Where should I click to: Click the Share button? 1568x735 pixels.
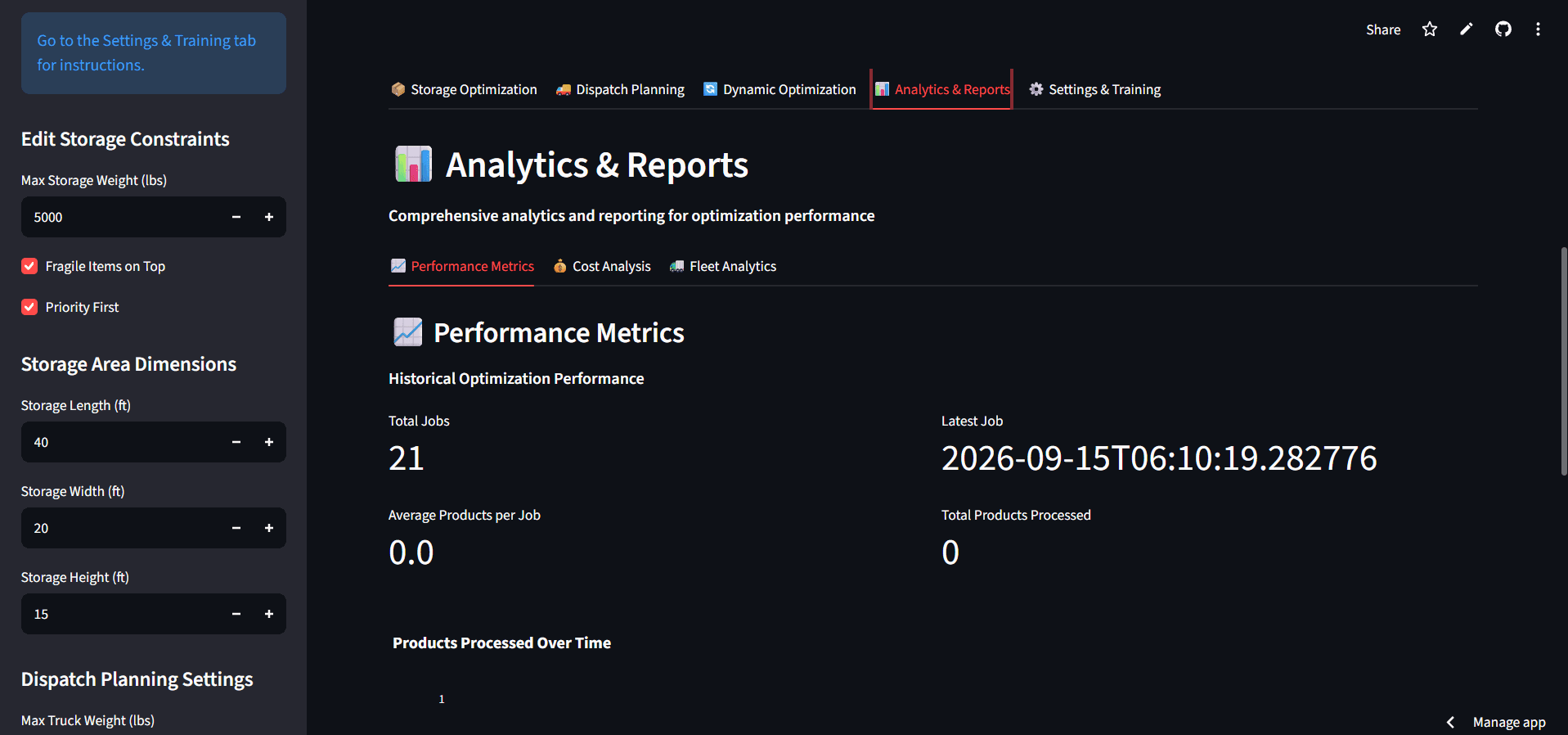pyautogui.click(x=1383, y=29)
